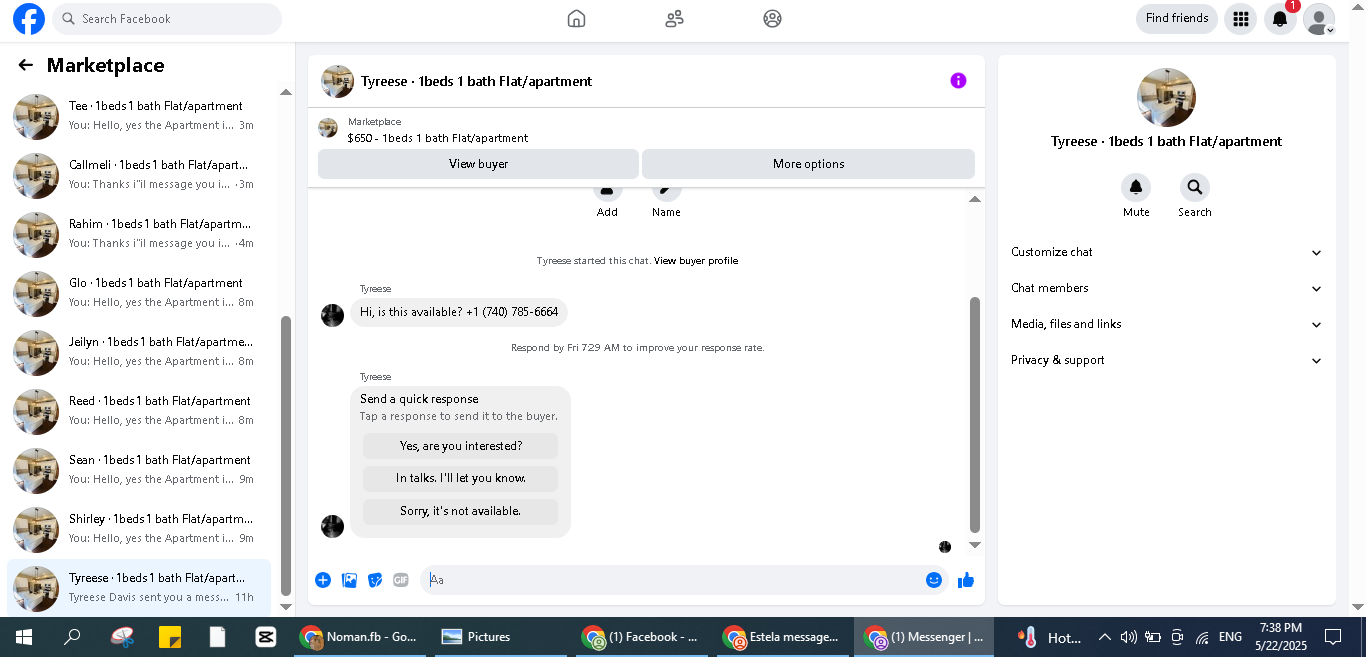The image size is (1366, 657).
Task: Expand the Privacy & support section
Action: pos(1166,360)
